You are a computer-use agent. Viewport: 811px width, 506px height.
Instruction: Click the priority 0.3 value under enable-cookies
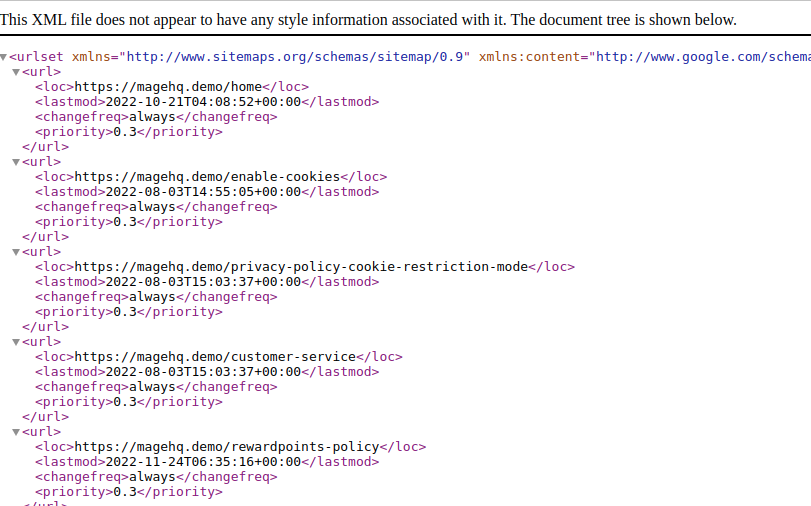pyautogui.click(x=125, y=221)
